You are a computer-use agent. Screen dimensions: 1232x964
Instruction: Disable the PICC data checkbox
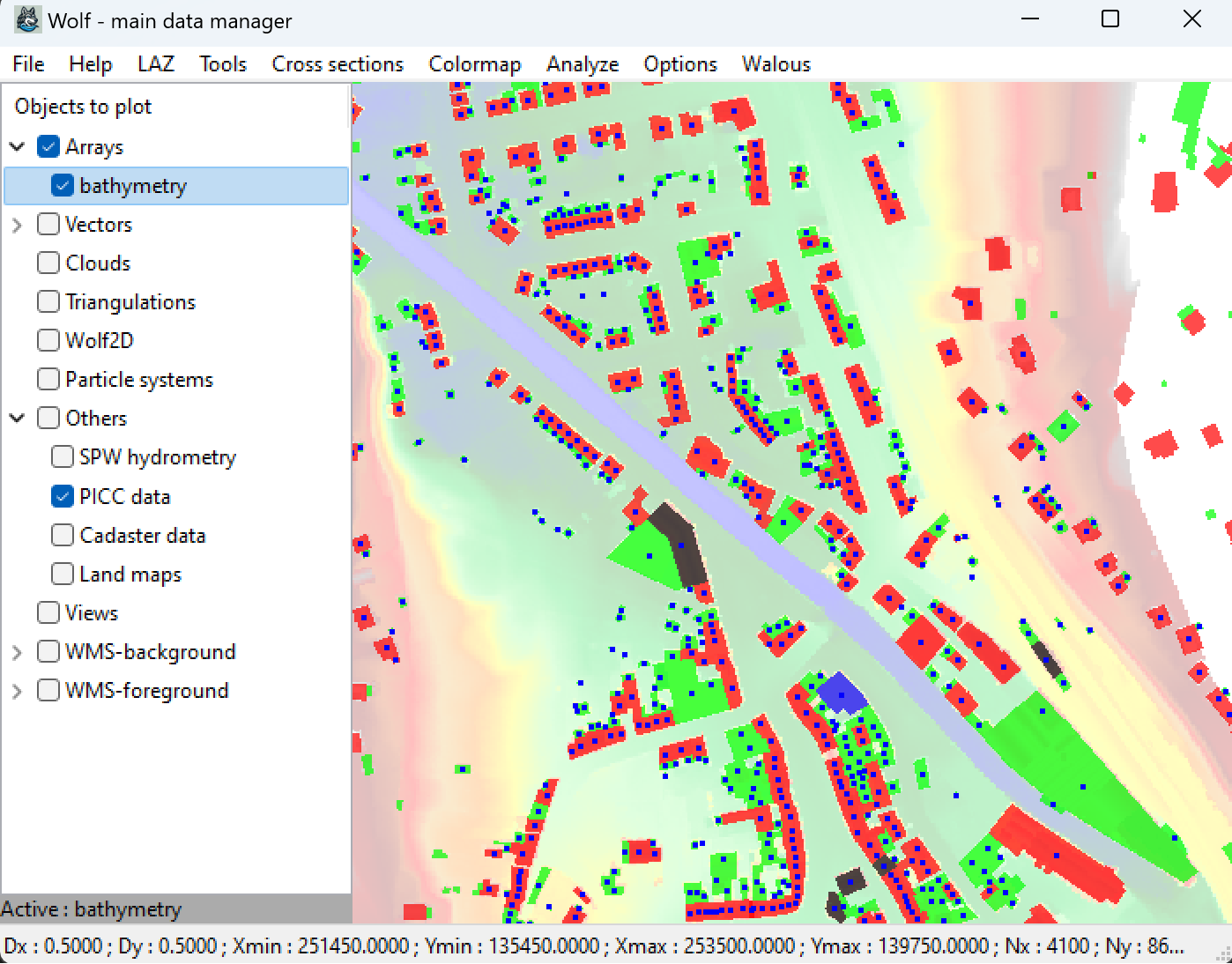(63, 496)
